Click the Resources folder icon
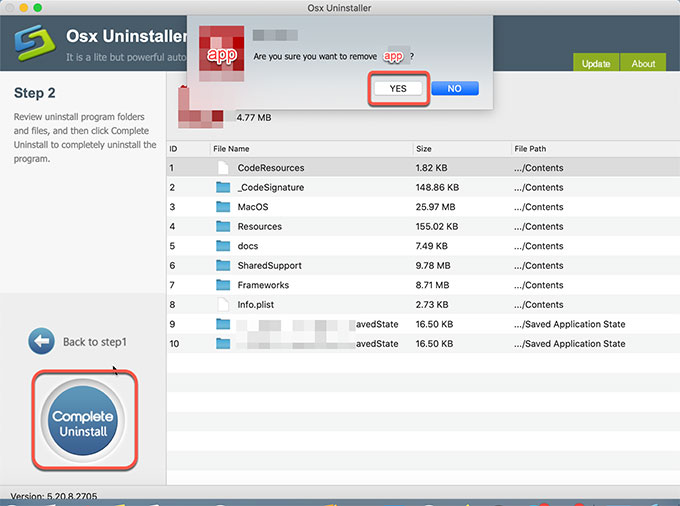 click(x=223, y=226)
